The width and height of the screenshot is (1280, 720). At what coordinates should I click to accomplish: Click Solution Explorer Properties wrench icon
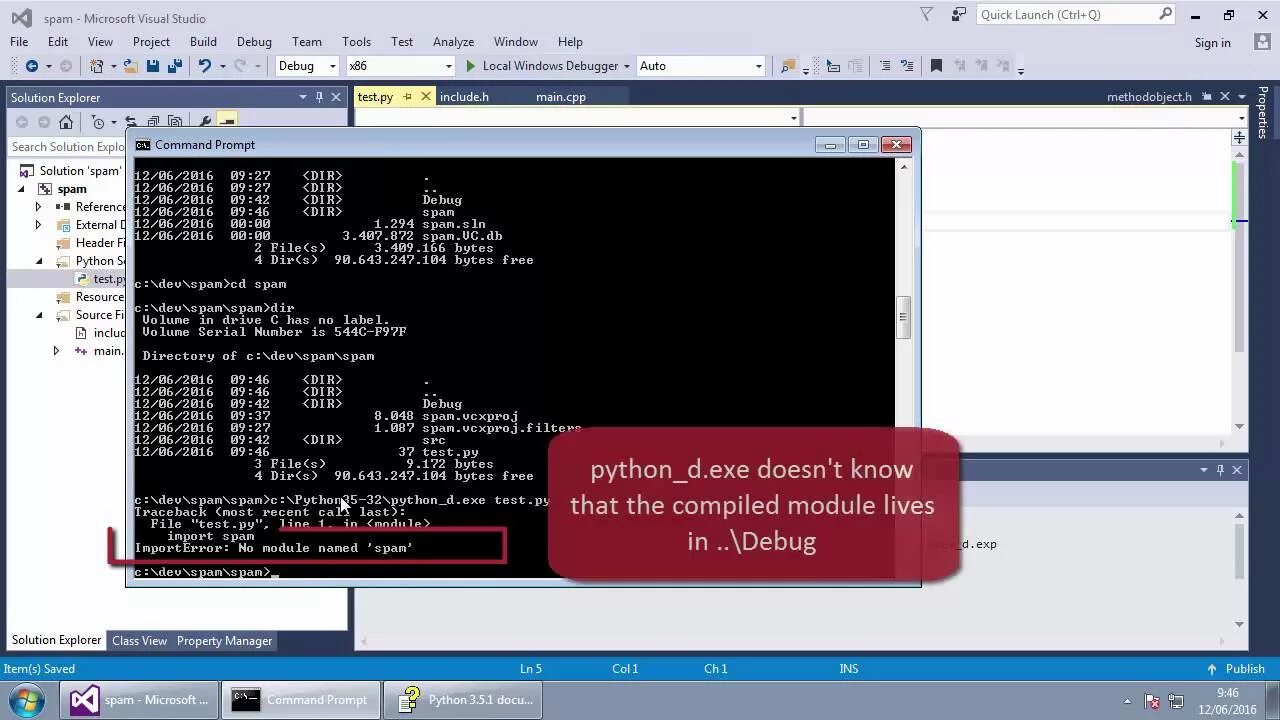pos(204,122)
